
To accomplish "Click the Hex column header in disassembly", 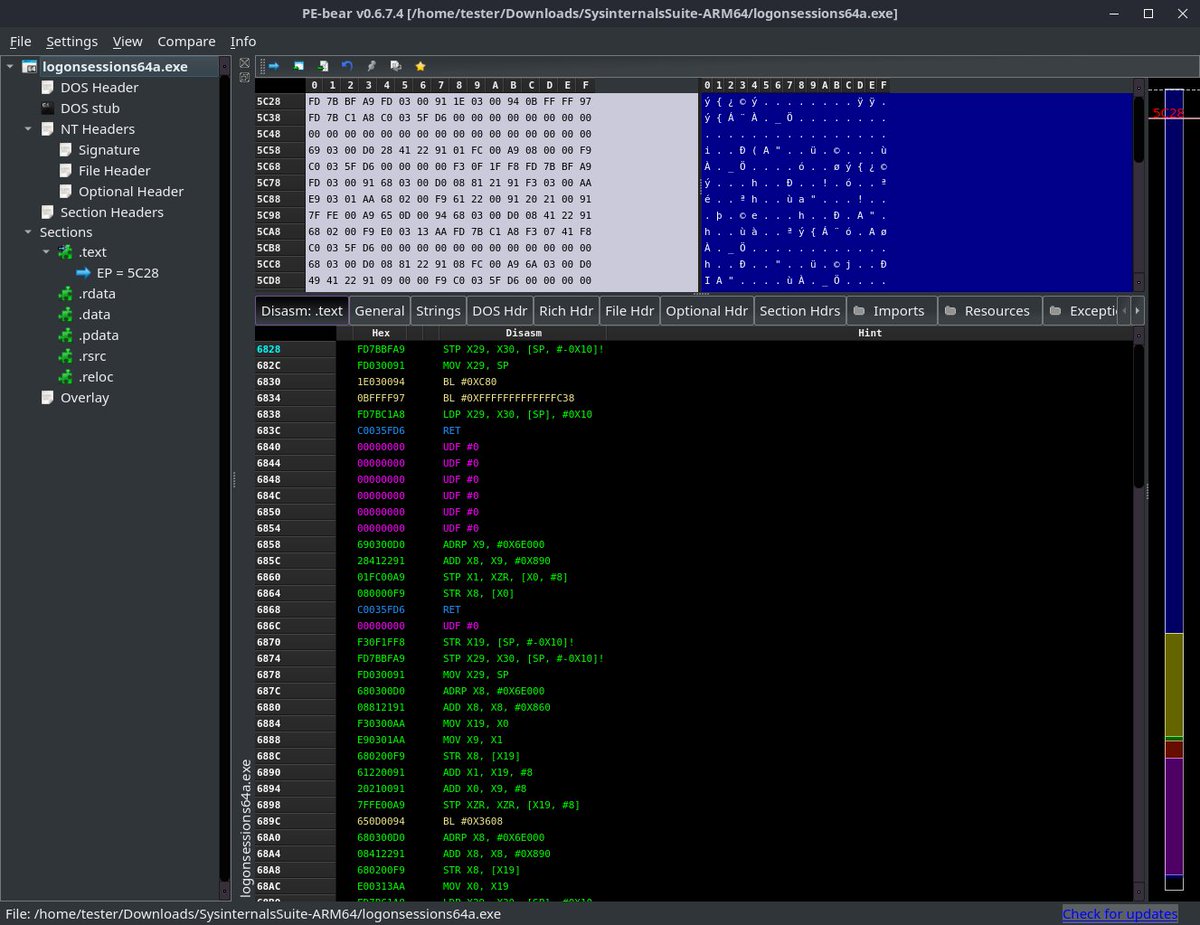I will tap(381, 333).
